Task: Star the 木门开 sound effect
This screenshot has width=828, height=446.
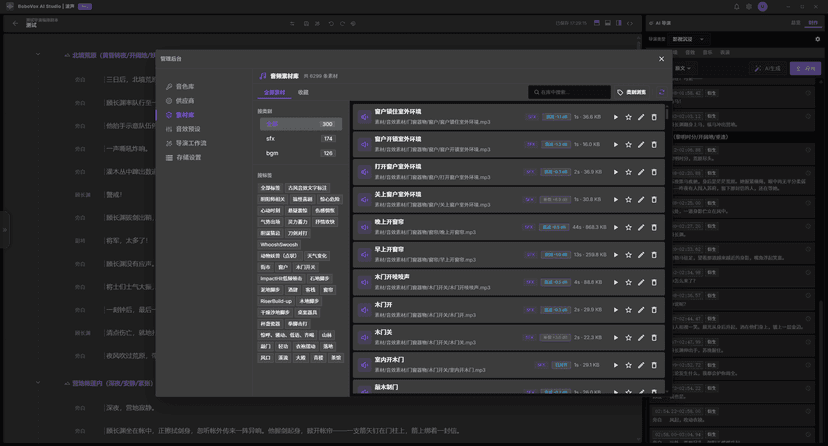Action: point(629,310)
